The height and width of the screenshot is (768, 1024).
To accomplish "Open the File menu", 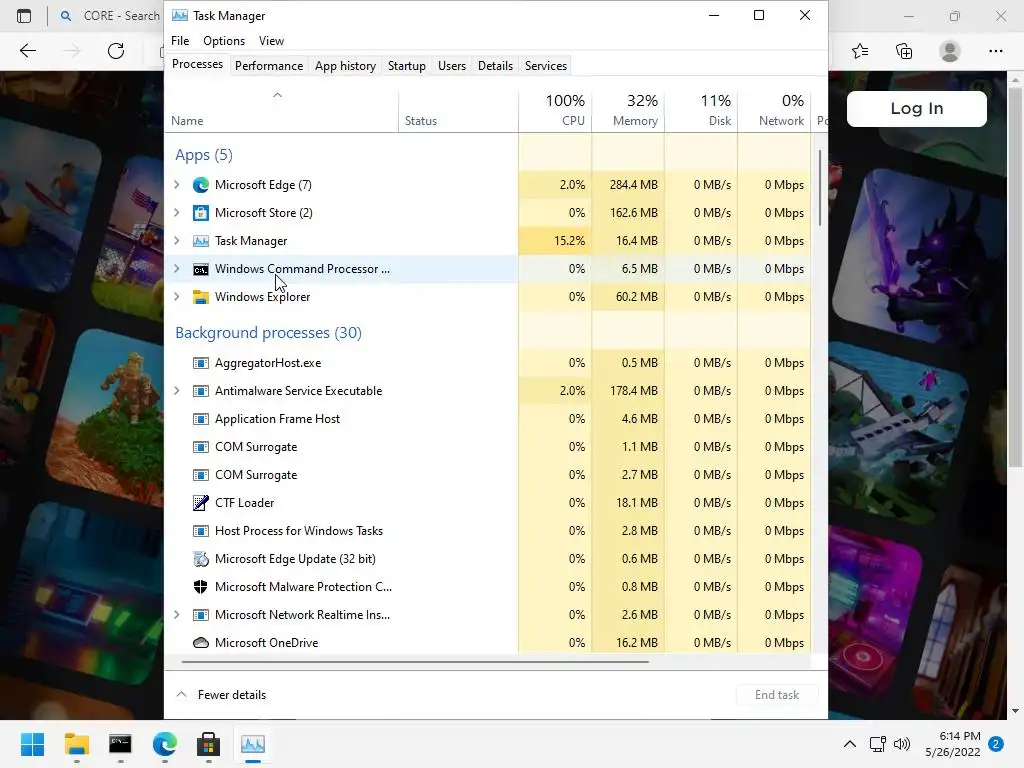I will click(180, 40).
